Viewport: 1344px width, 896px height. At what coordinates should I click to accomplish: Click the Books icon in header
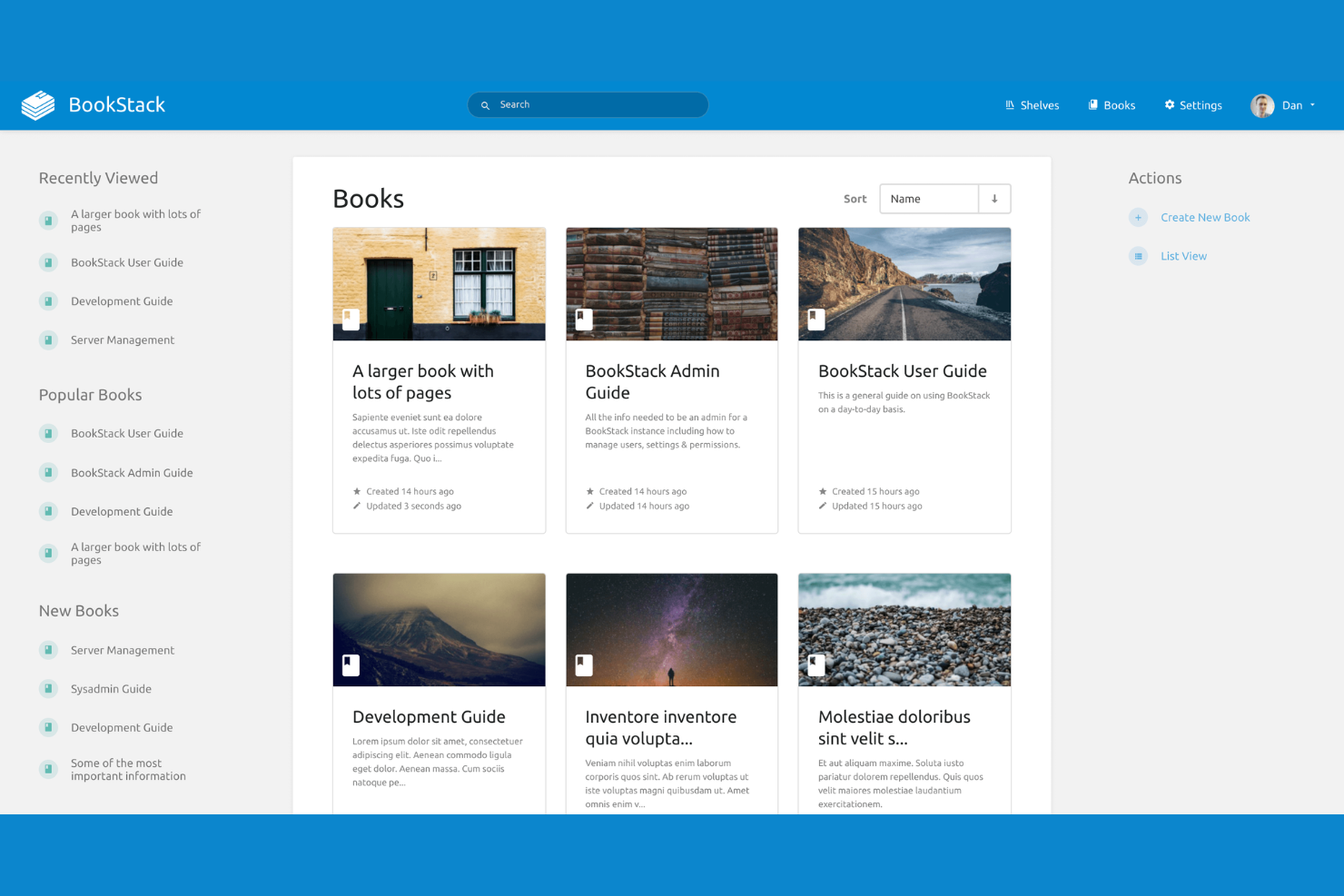pyautogui.click(x=1093, y=105)
